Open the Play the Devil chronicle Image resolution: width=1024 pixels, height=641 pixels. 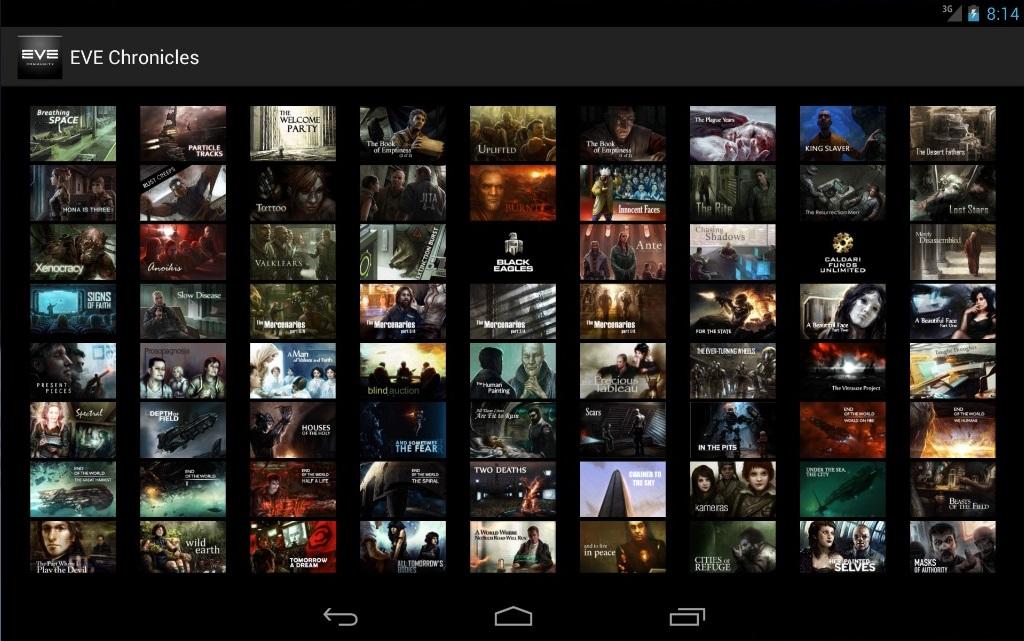point(73,548)
